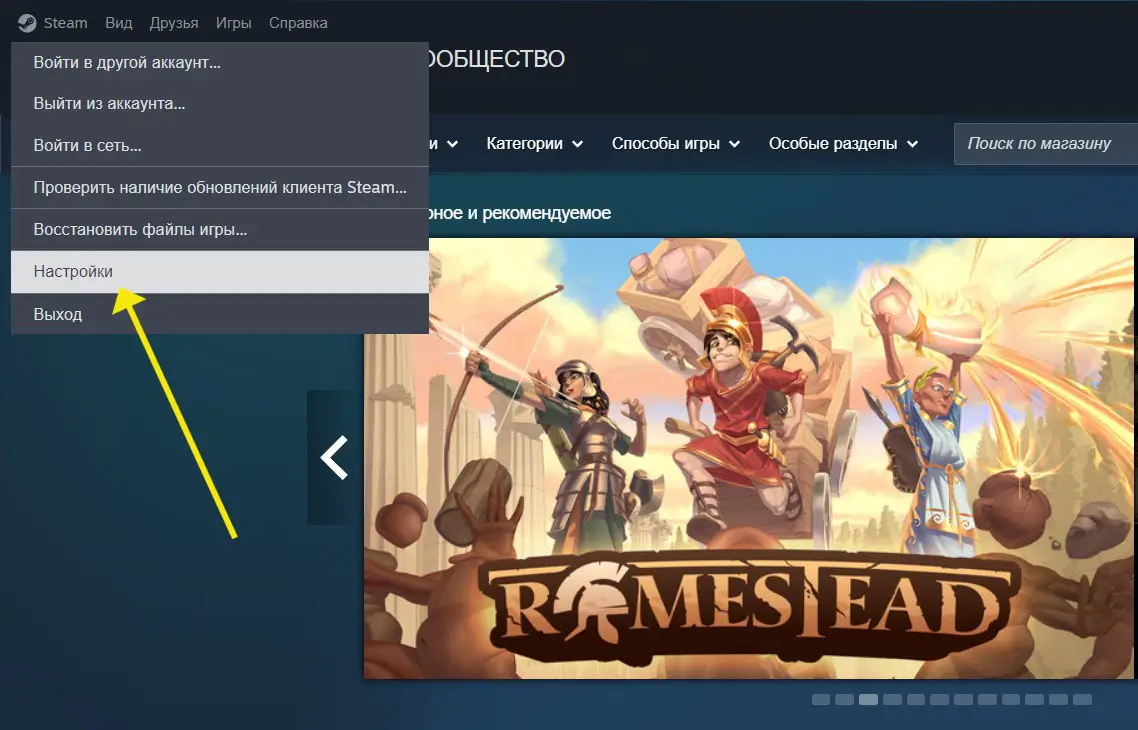Select the first carousel page dot
The width and height of the screenshot is (1138, 730).
point(821,700)
